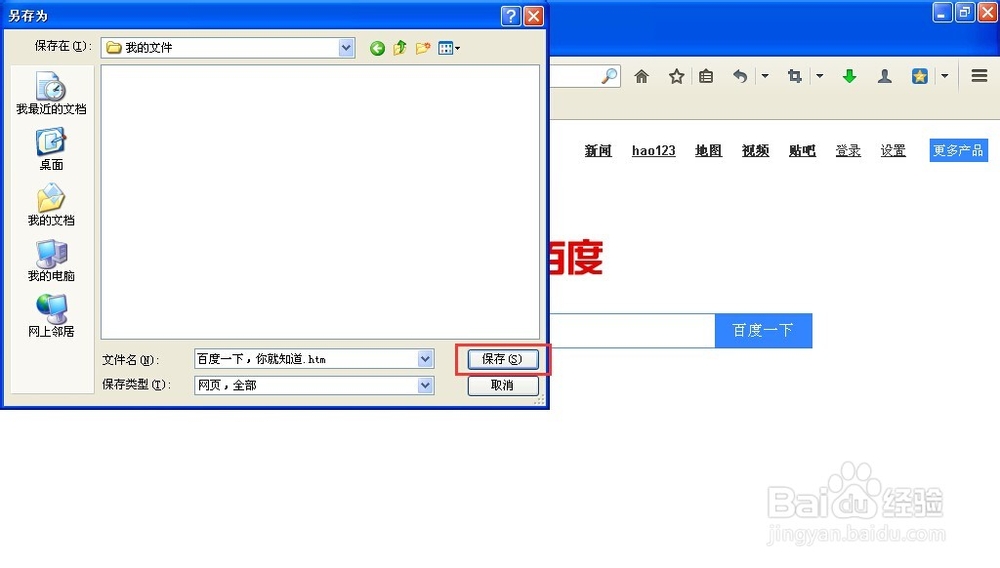1000x568 pixels.
Task: Click the help question mark in dialog title bar
Action: pyautogui.click(x=511, y=15)
